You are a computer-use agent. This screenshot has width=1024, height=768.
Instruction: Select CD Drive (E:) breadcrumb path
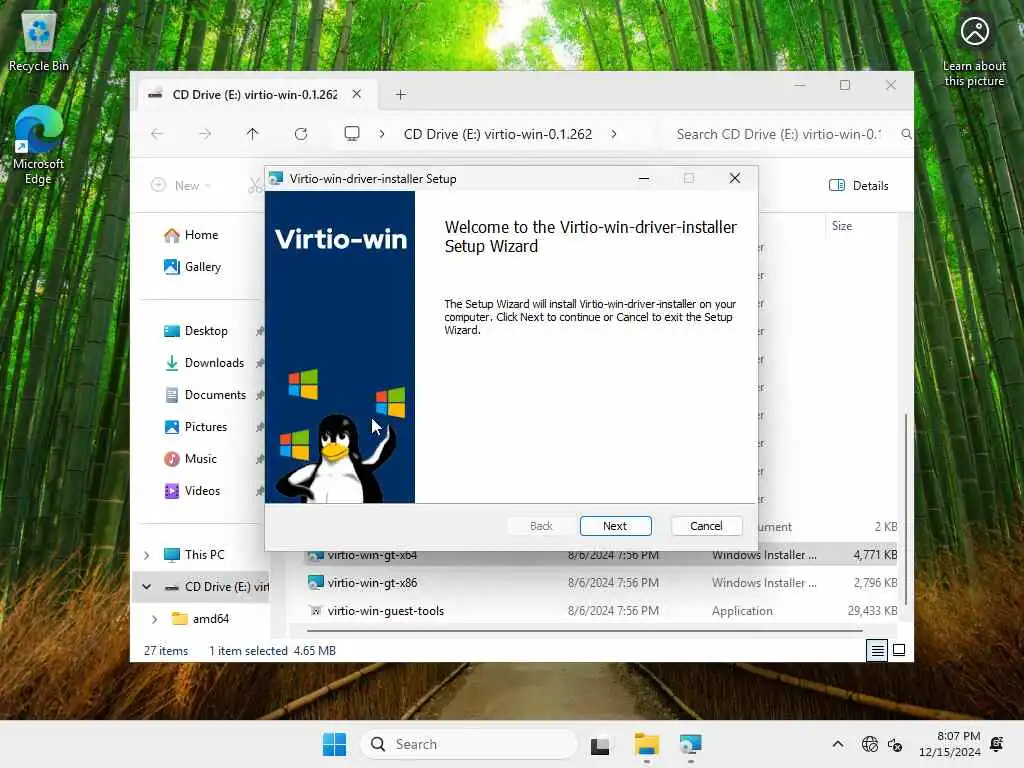498,134
